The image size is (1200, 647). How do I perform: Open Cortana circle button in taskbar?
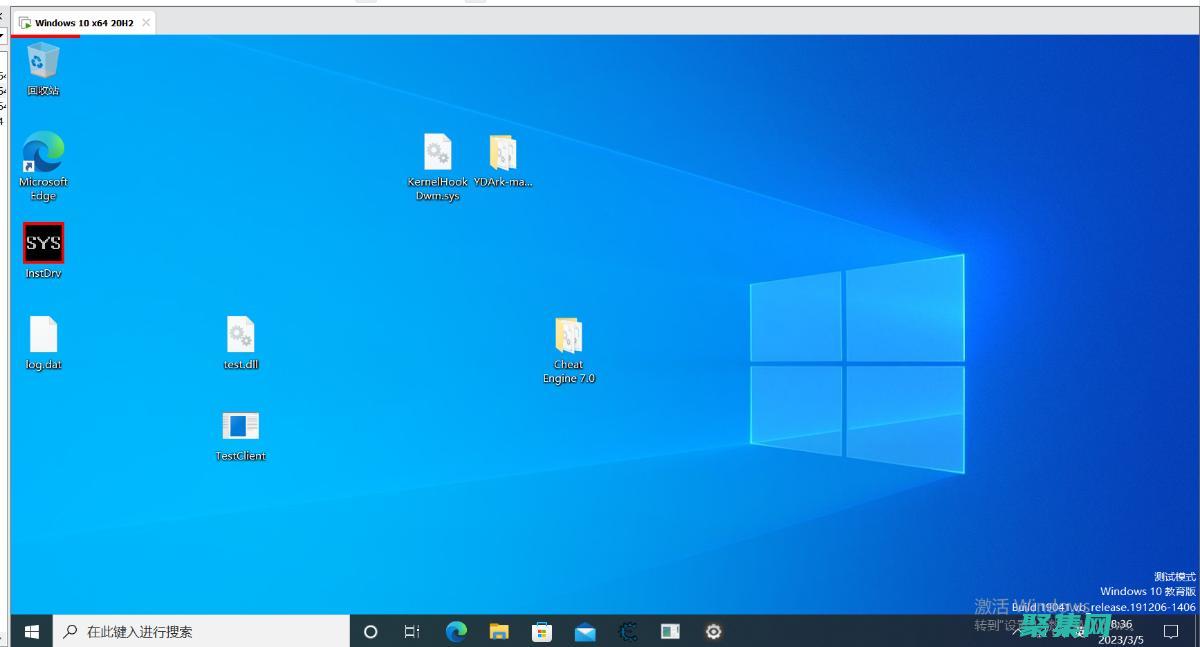click(370, 631)
